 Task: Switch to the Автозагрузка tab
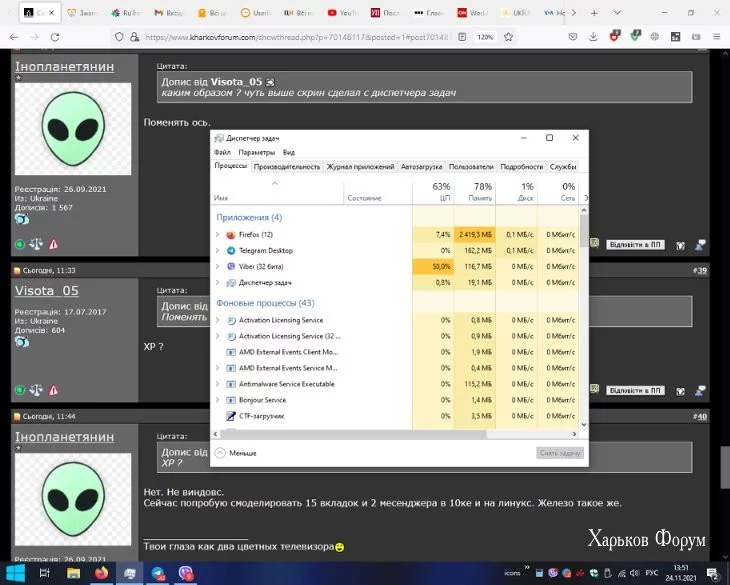(x=421, y=167)
